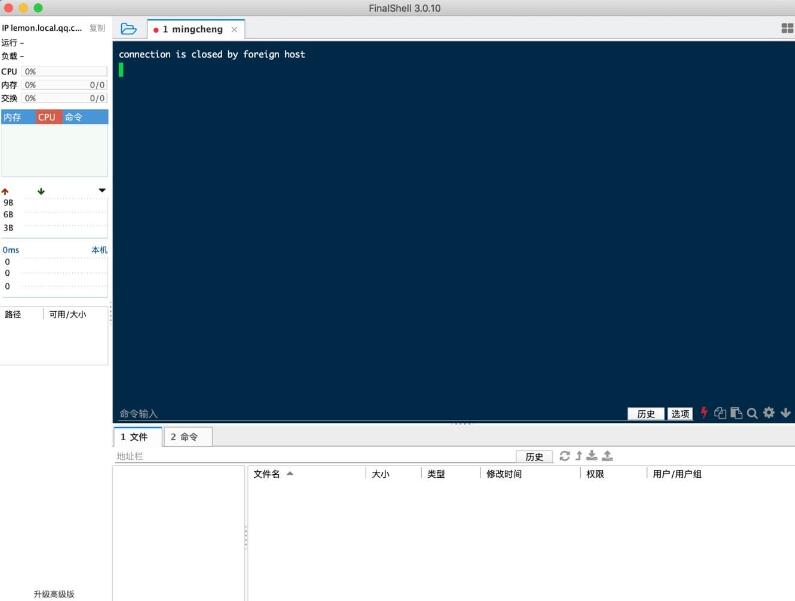The height and width of the screenshot is (601, 795).
Task: Open terminal settings gear icon
Action: [769, 412]
